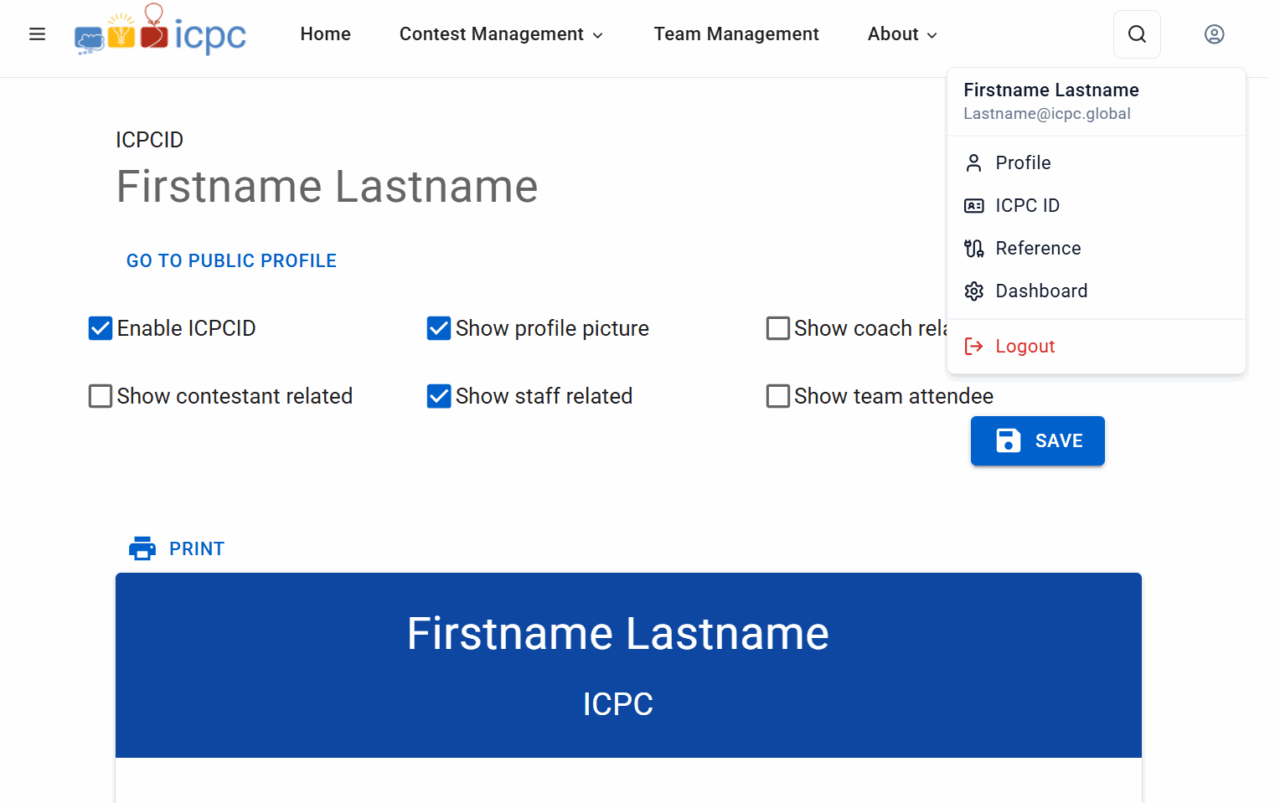This screenshot has width=1280, height=803.
Task: Disable the Enable ICPCID checkbox
Action: coord(100,328)
